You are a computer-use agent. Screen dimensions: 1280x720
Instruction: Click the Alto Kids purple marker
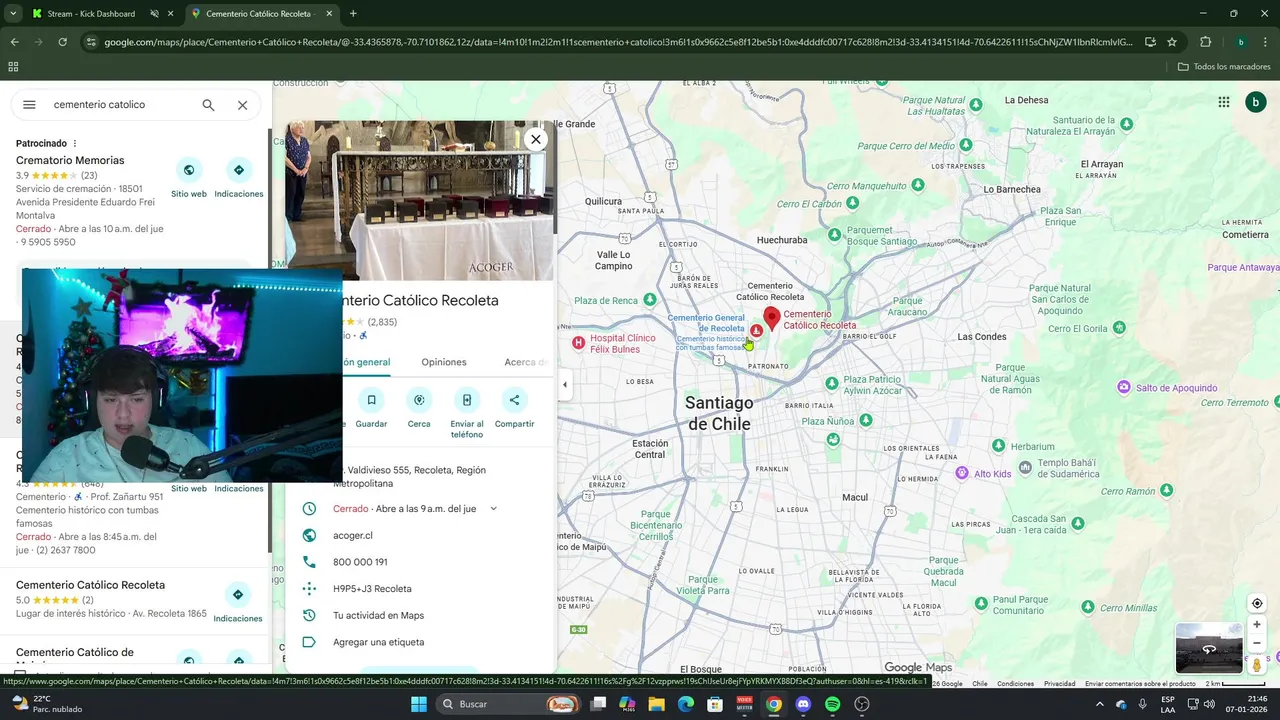point(962,473)
